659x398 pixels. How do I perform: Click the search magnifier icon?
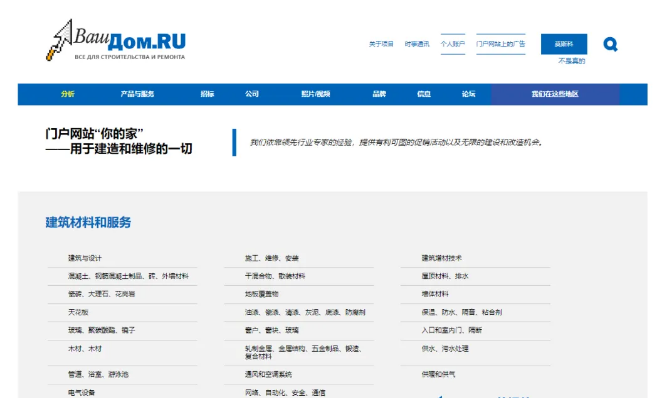[x=610, y=44]
